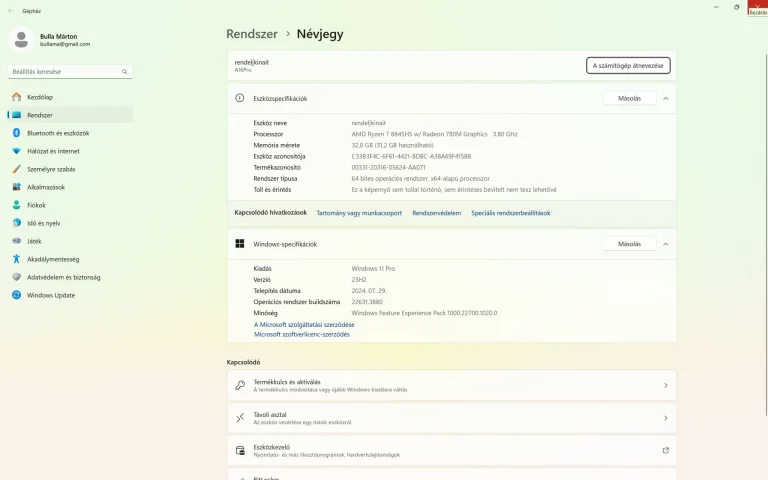Focus the Beállítás keresése search field

coord(70,72)
